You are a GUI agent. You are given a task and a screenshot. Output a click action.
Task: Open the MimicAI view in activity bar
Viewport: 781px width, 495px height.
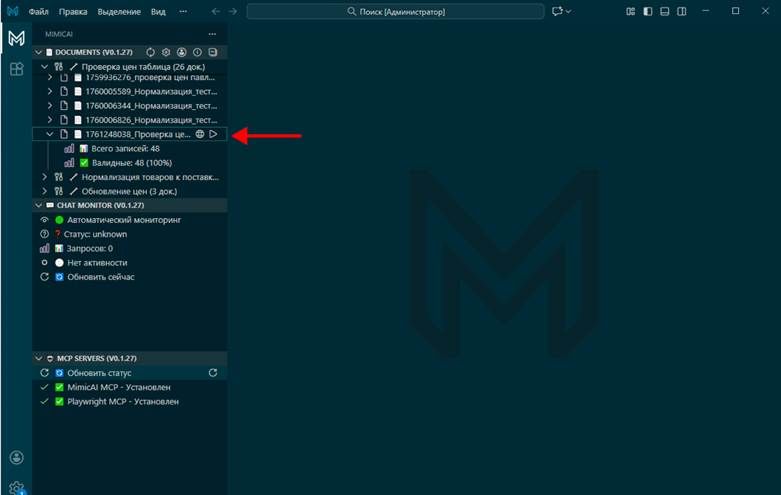(x=16, y=39)
